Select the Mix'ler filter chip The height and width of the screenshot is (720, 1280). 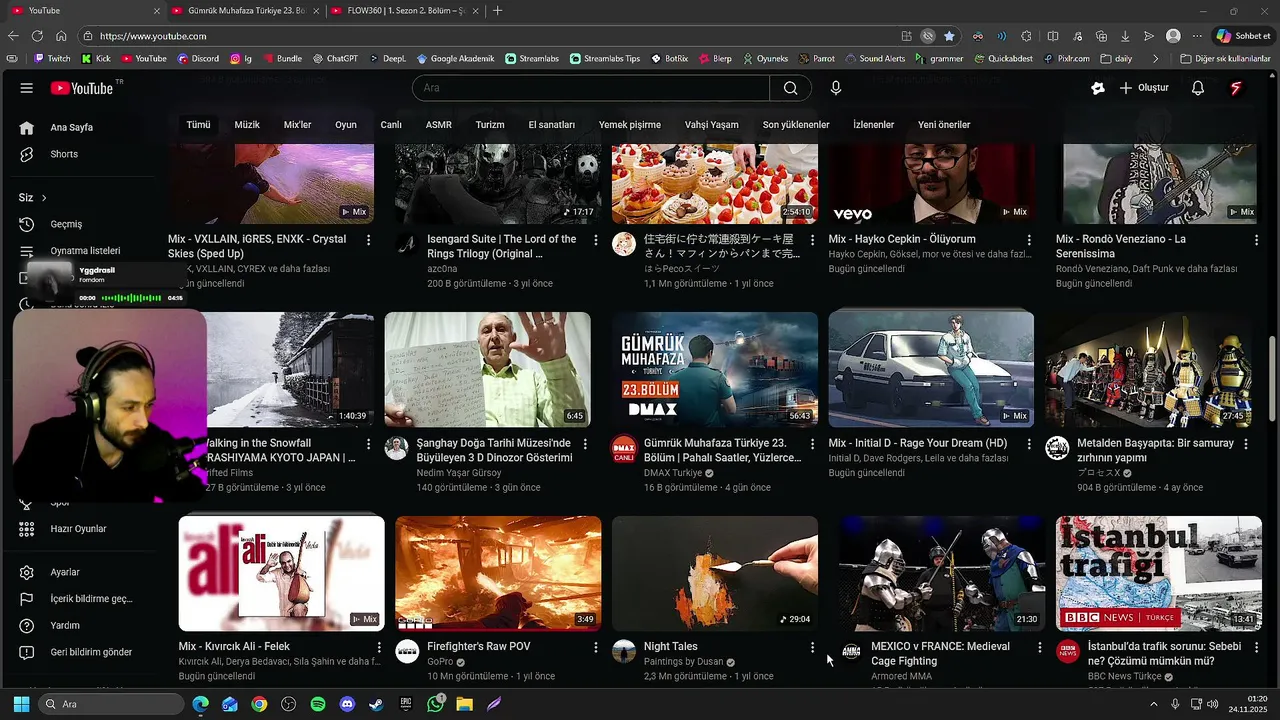[298, 125]
